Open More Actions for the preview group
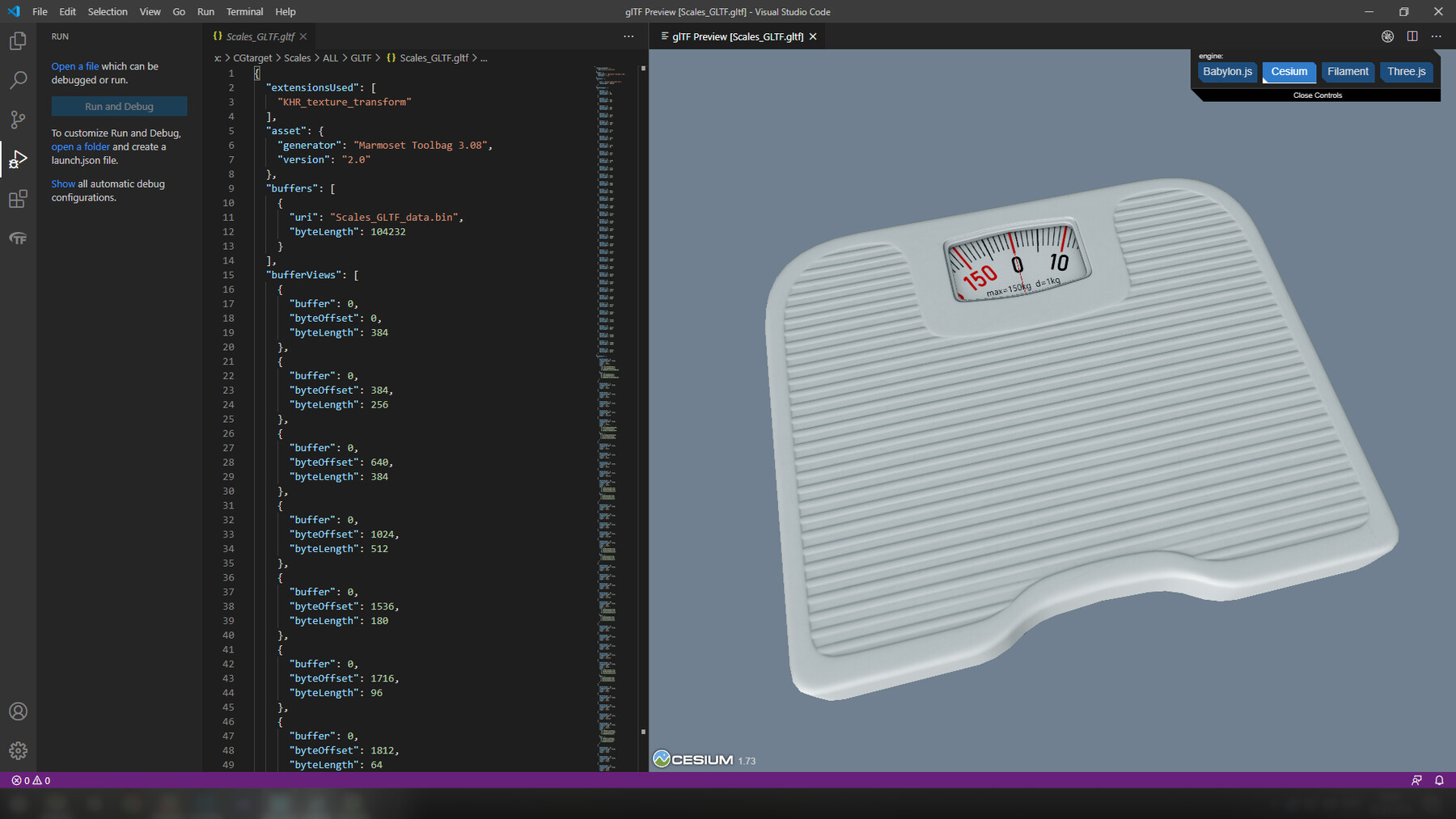The height and width of the screenshot is (819, 1456). coord(1437,36)
